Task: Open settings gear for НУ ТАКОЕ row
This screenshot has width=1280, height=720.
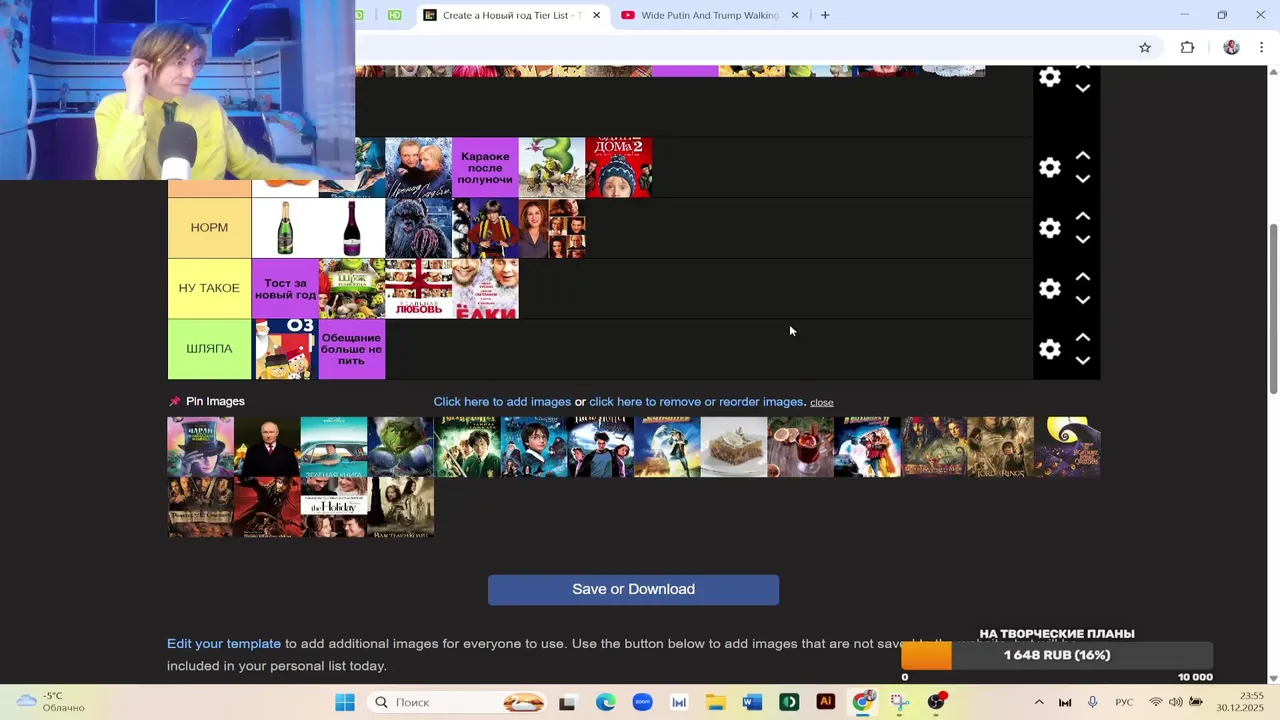Action: pos(1049,289)
